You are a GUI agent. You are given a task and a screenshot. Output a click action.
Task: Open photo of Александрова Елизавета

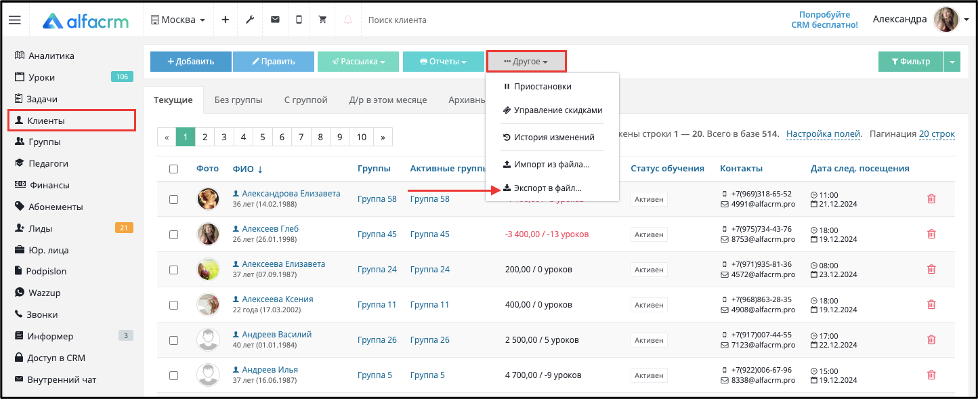click(208, 199)
